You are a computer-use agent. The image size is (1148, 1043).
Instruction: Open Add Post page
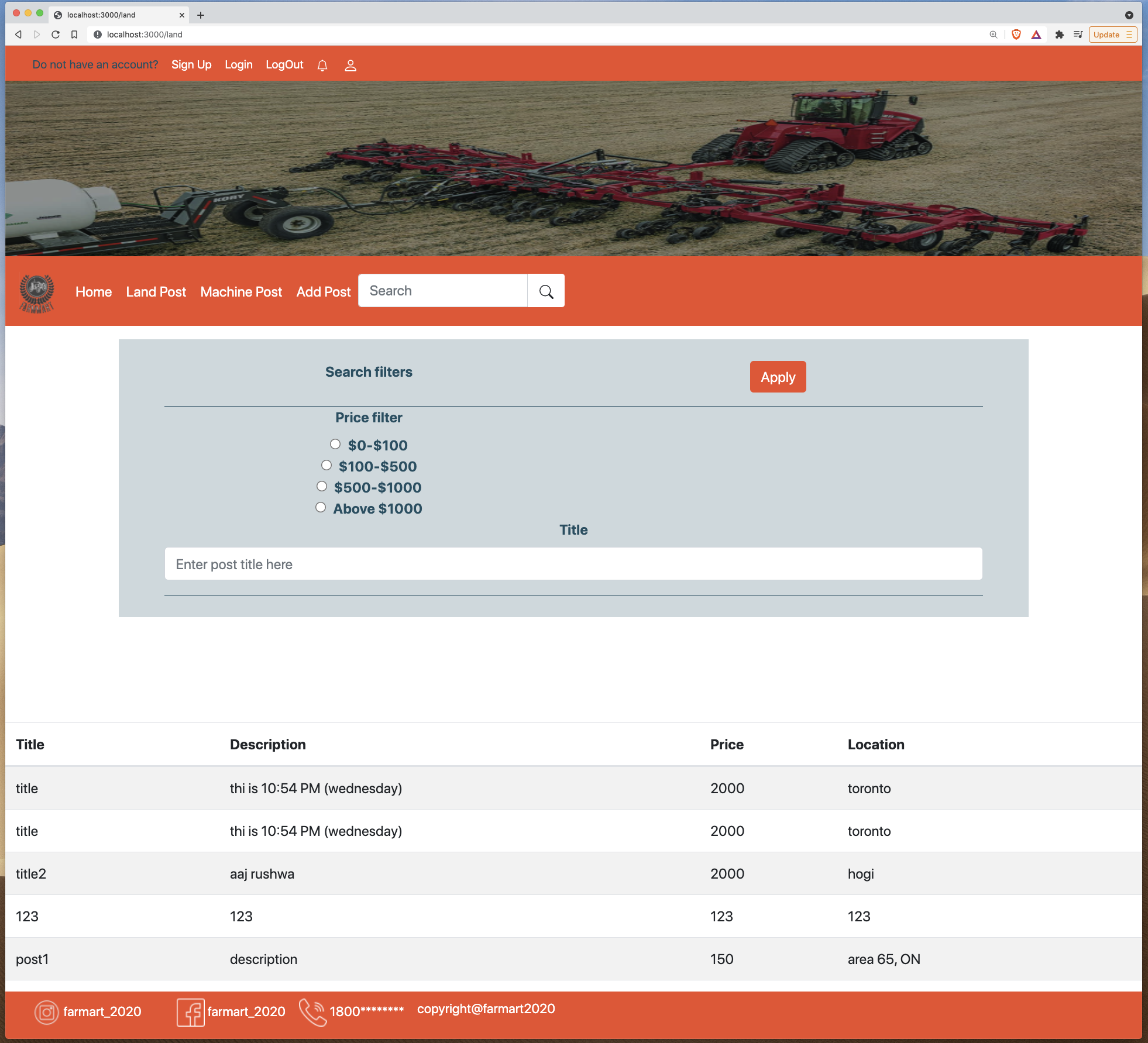click(x=324, y=292)
